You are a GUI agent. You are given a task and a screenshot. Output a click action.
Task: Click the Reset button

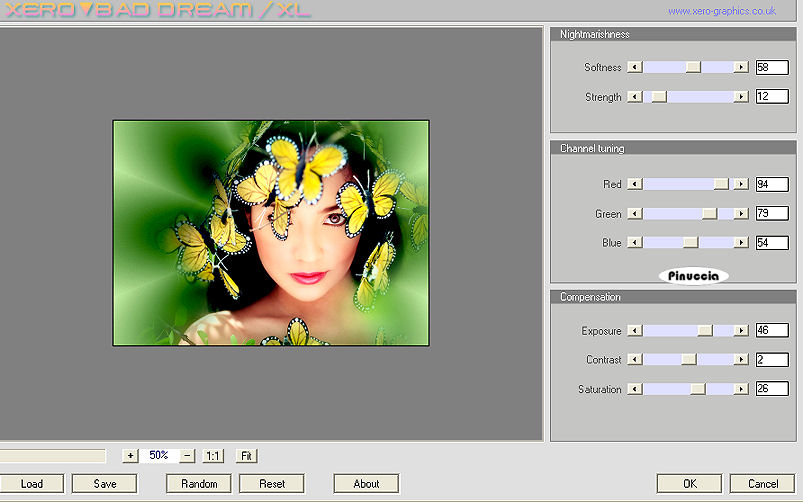click(x=272, y=484)
